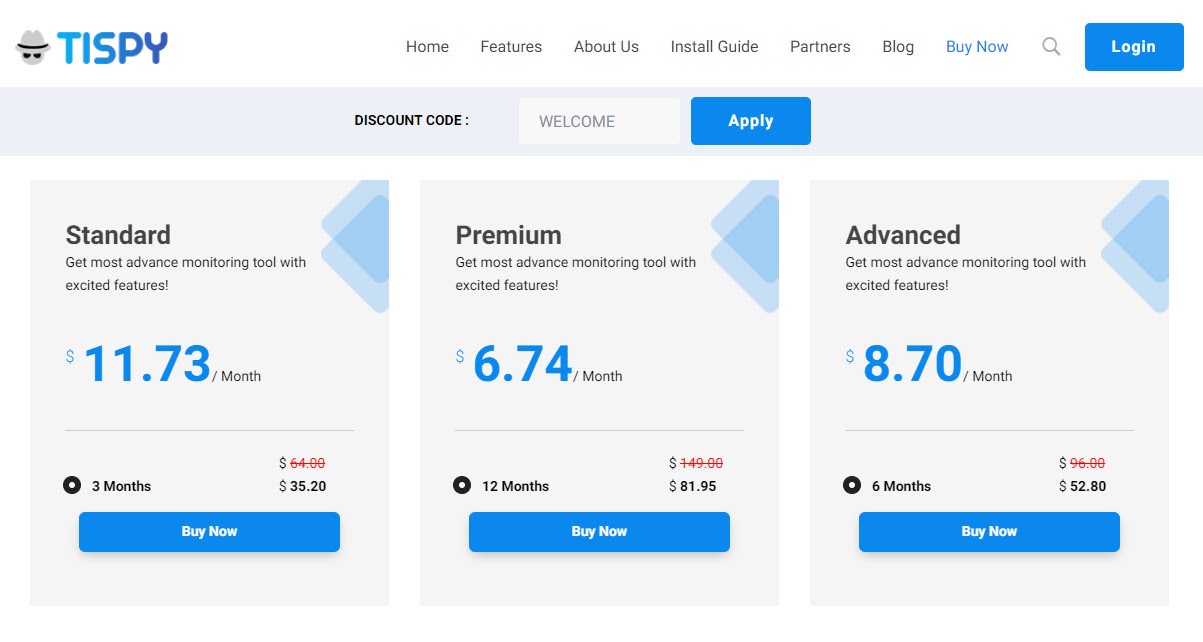Visit the Partners page
This screenshot has width=1203, height=642.
pyautogui.click(x=820, y=46)
